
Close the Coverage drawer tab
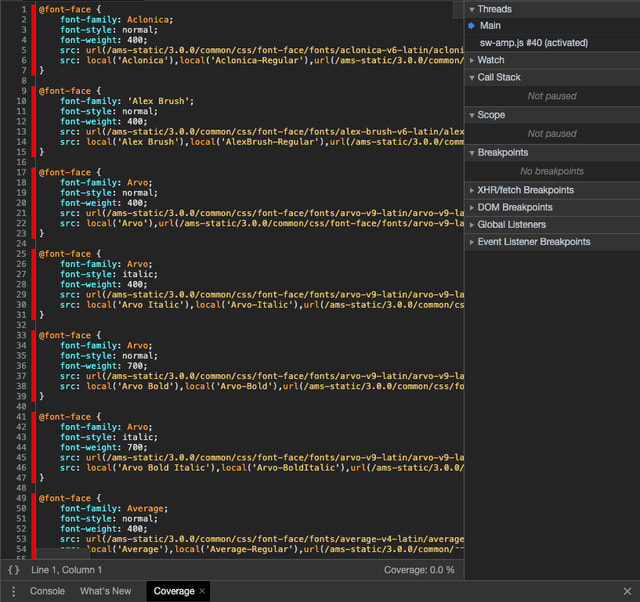(202, 591)
